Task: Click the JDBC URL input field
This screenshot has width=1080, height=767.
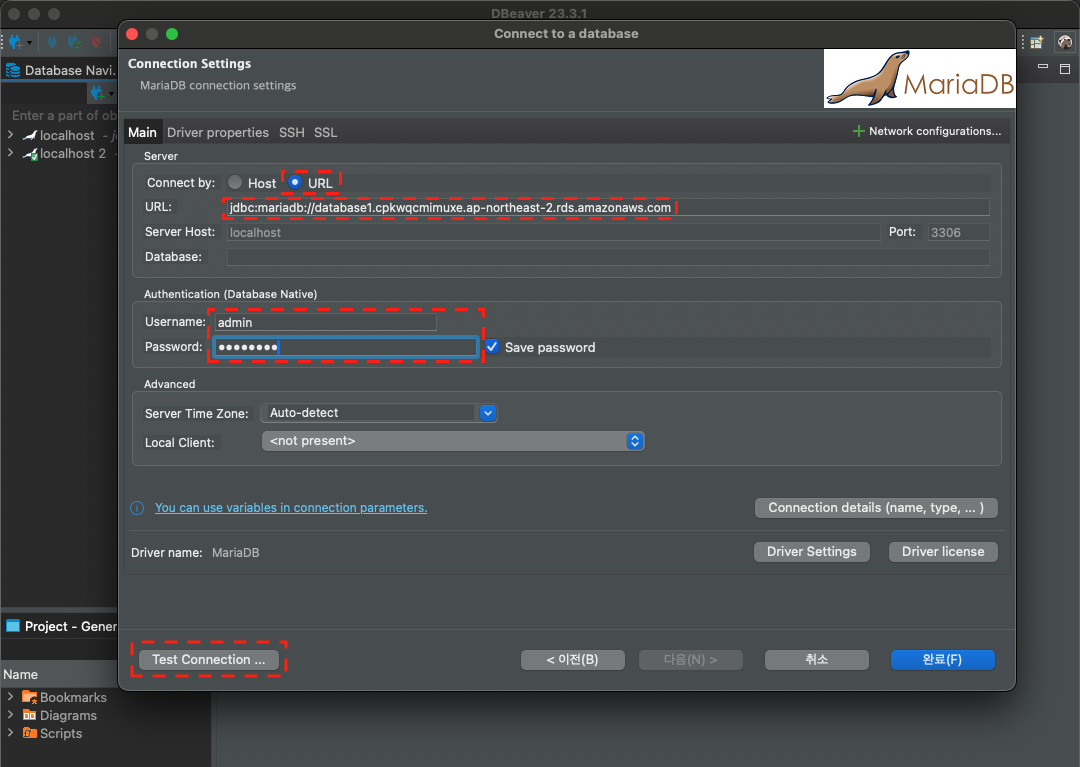Action: 608,207
